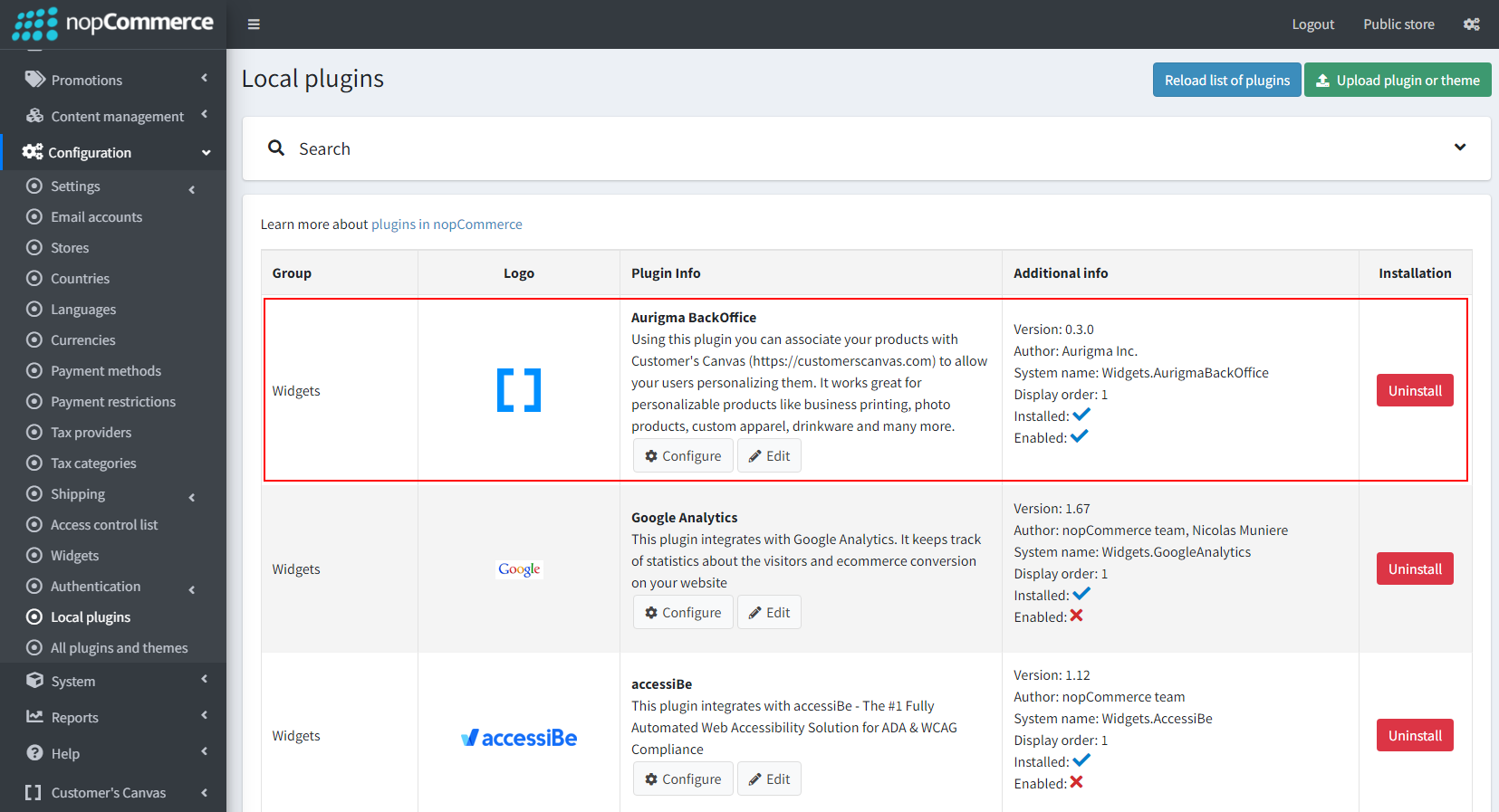This screenshot has height=812, width=1499.
Task: Click the Logout link
Action: pyautogui.click(x=1313, y=24)
